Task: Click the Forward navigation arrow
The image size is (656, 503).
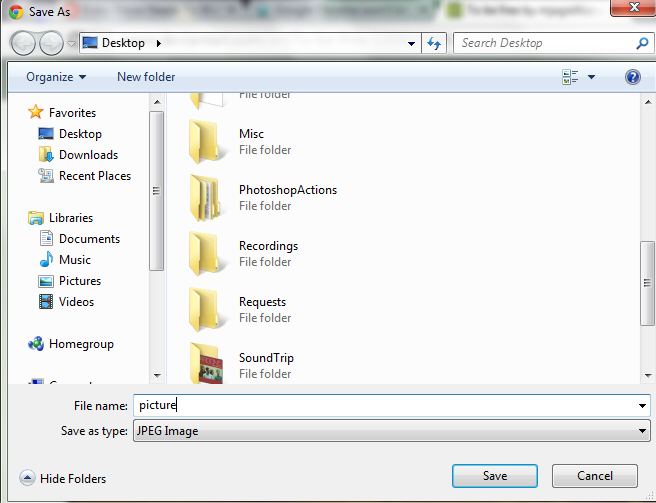Action: pyautogui.click(x=51, y=43)
